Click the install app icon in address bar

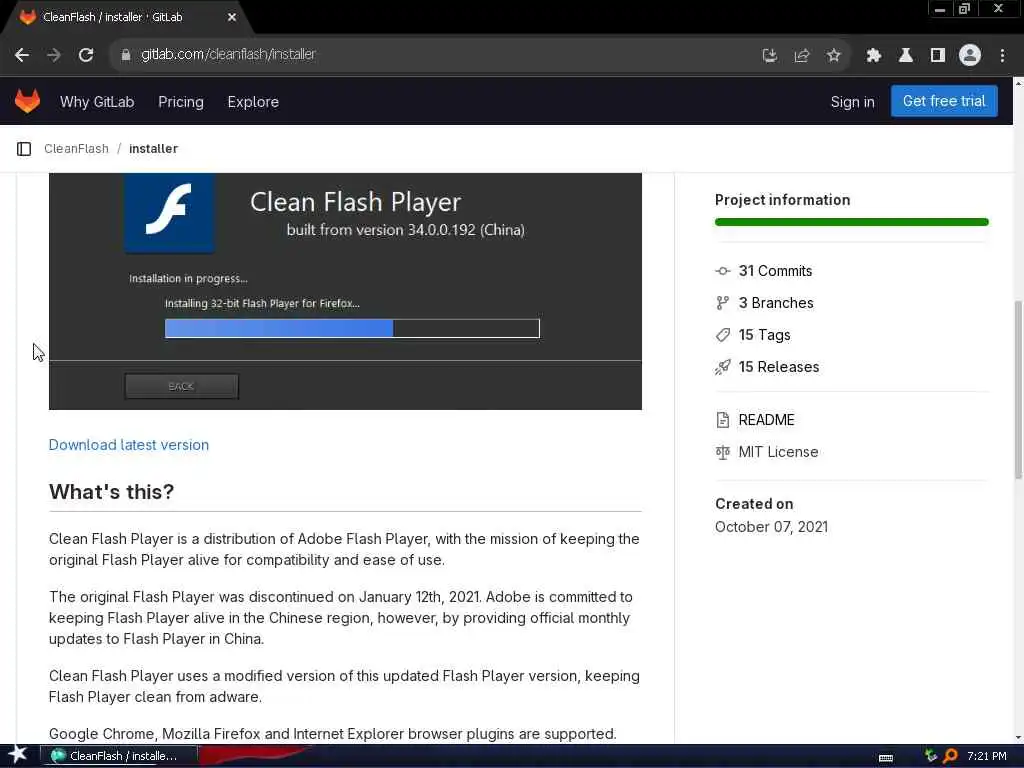770,56
